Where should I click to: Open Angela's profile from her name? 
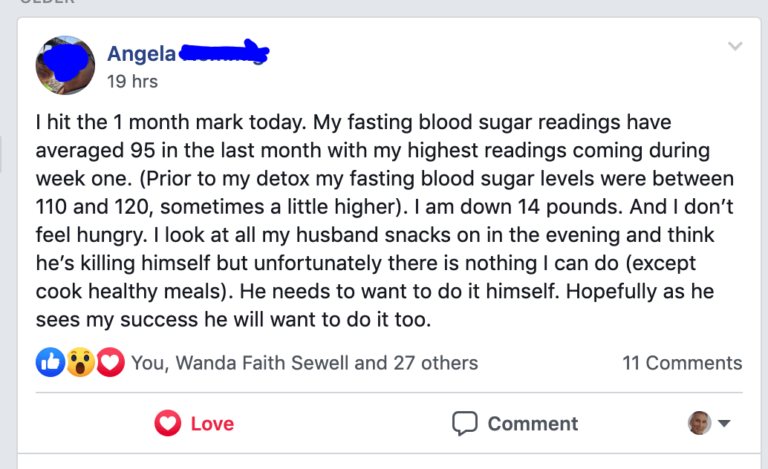(141, 54)
